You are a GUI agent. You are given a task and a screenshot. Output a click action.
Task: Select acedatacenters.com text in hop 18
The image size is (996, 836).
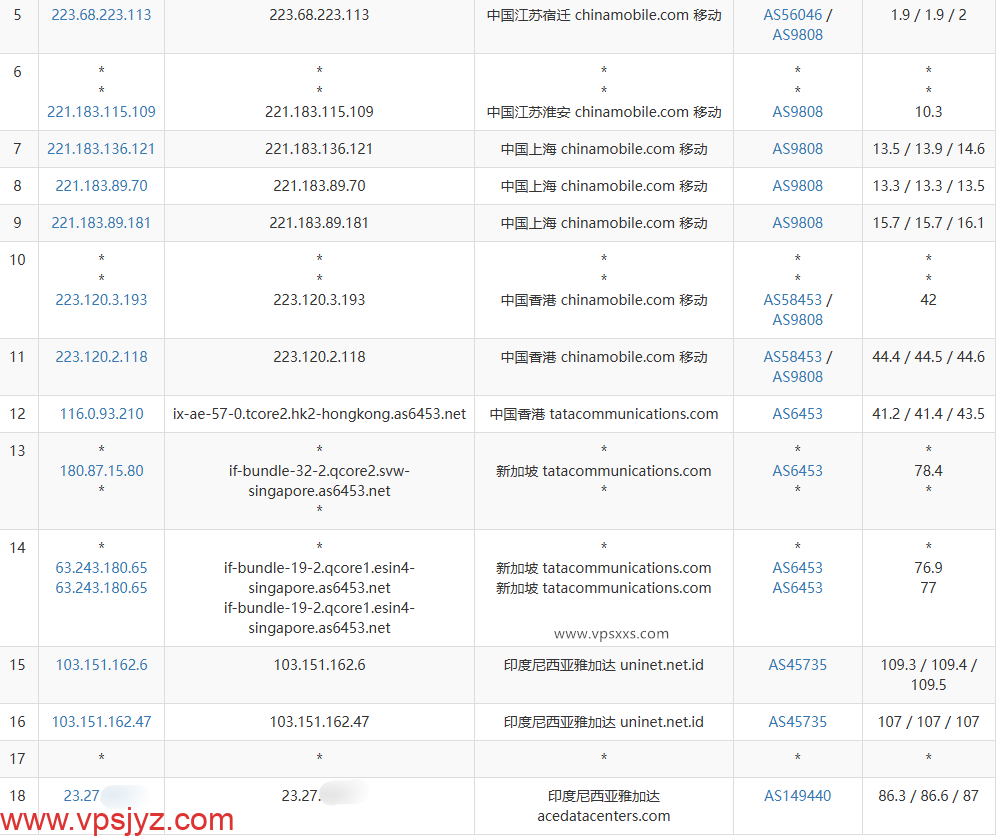[x=603, y=816]
